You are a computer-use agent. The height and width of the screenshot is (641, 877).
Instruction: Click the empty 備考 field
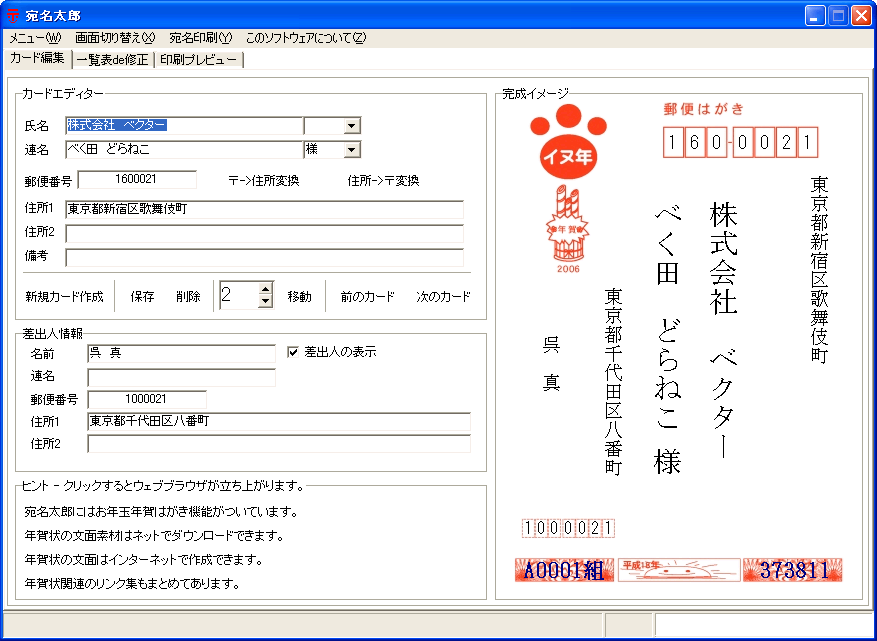click(x=264, y=257)
